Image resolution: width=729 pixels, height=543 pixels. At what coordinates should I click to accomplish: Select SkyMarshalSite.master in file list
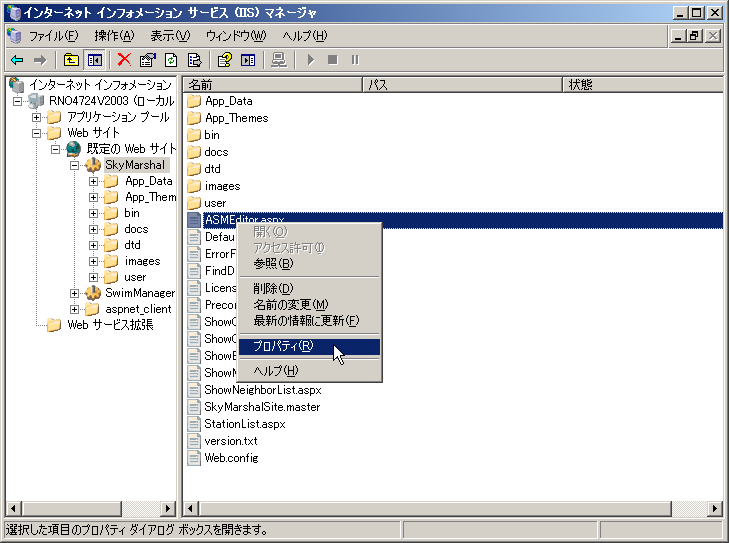(x=262, y=407)
